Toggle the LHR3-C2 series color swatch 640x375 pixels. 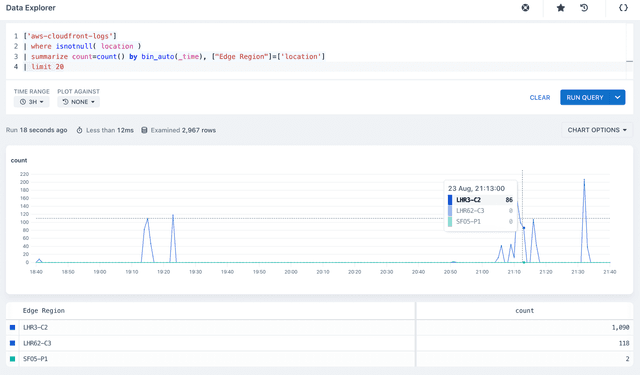click(x=13, y=327)
